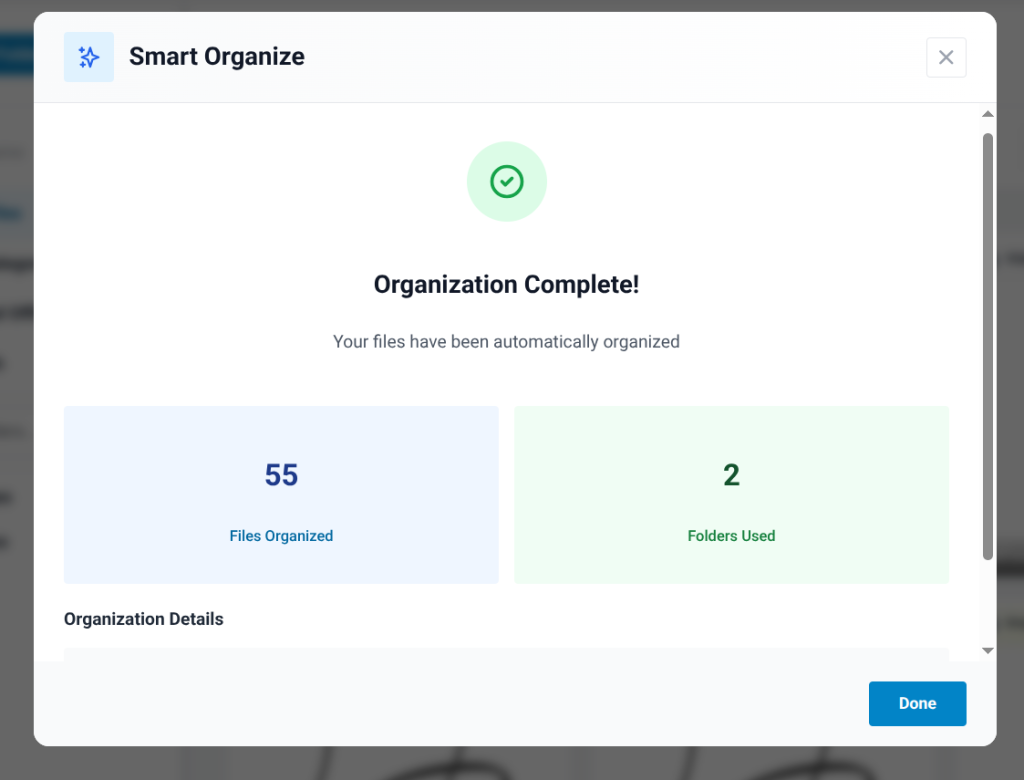Click the dialog vertical scrollbar thumb
Image resolution: width=1024 pixels, height=780 pixels.
coord(987,346)
